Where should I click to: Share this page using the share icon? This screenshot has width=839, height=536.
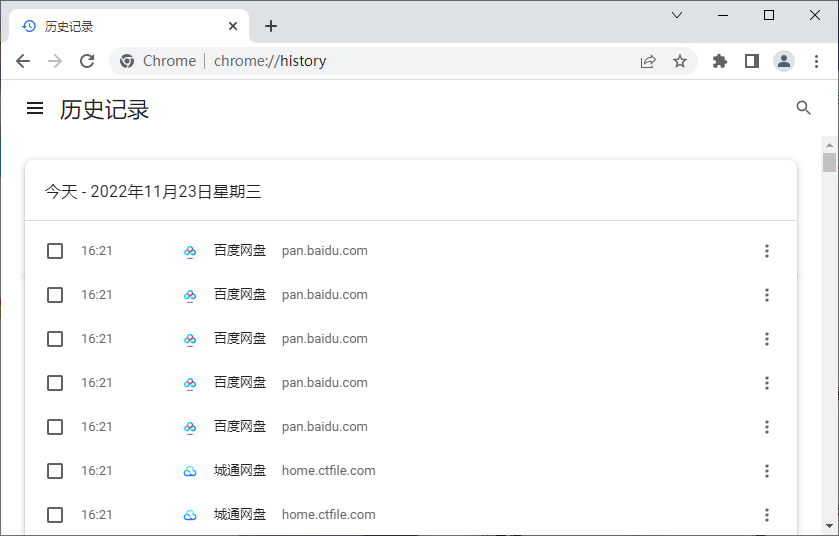point(648,62)
